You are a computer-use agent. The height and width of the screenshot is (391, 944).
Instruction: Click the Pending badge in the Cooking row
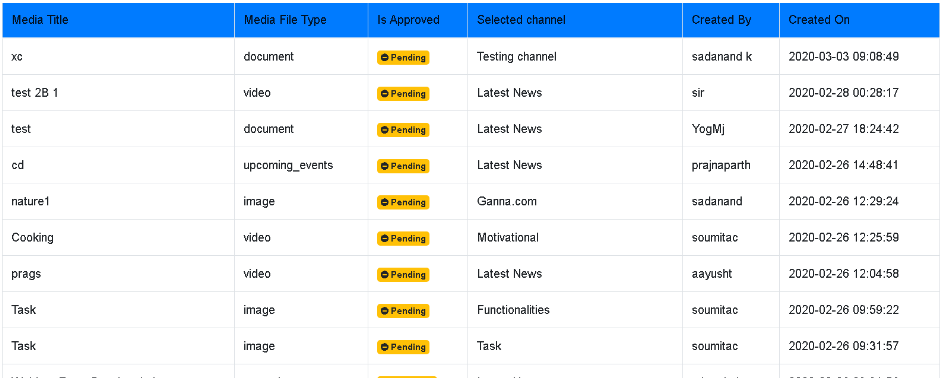[x=403, y=238]
